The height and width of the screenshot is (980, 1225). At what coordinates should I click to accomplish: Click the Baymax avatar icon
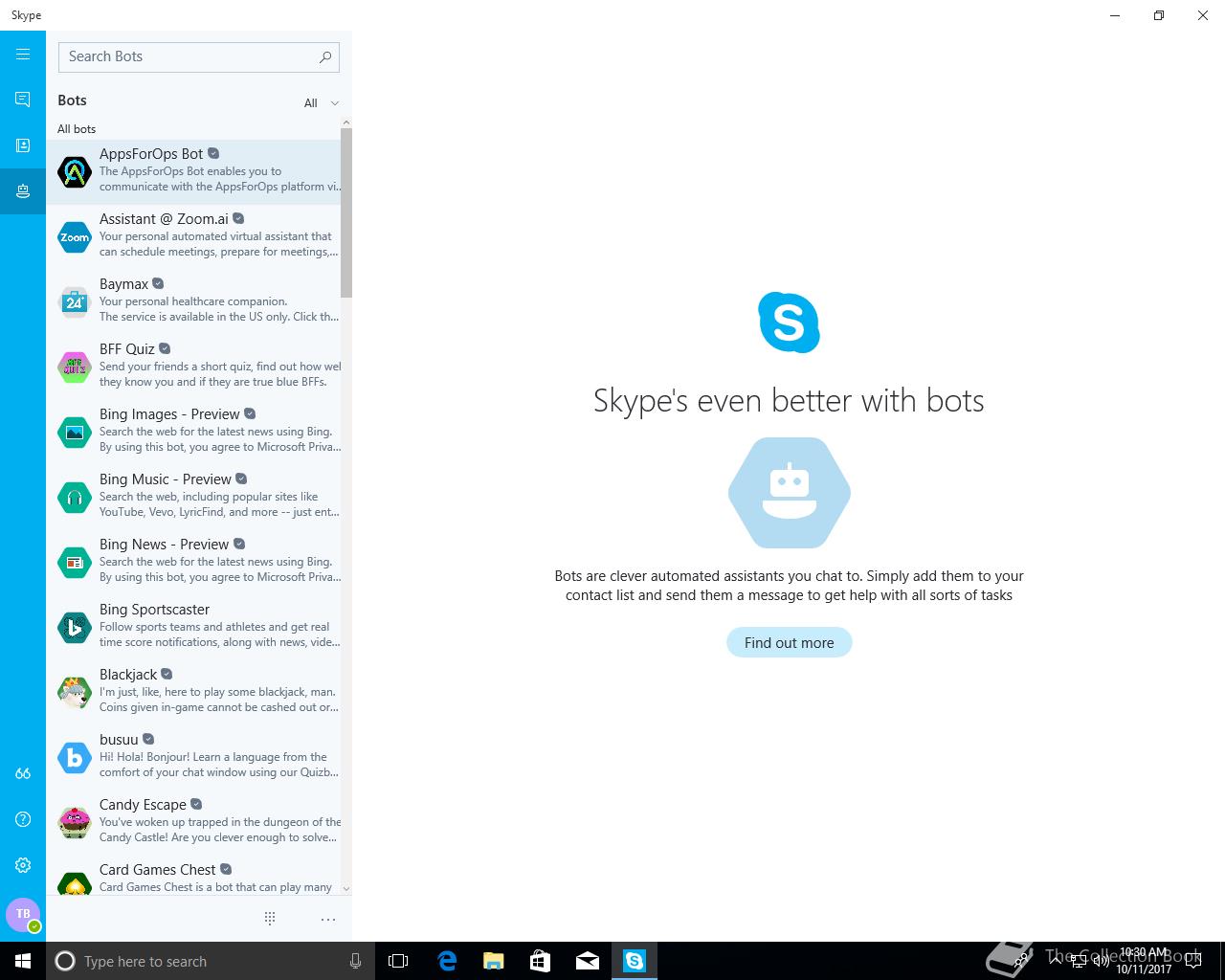pyautogui.click(x=75, y=302)
